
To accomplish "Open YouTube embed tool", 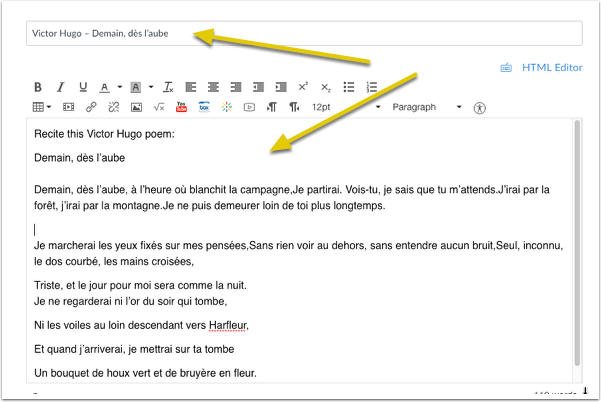I will 181,107.
